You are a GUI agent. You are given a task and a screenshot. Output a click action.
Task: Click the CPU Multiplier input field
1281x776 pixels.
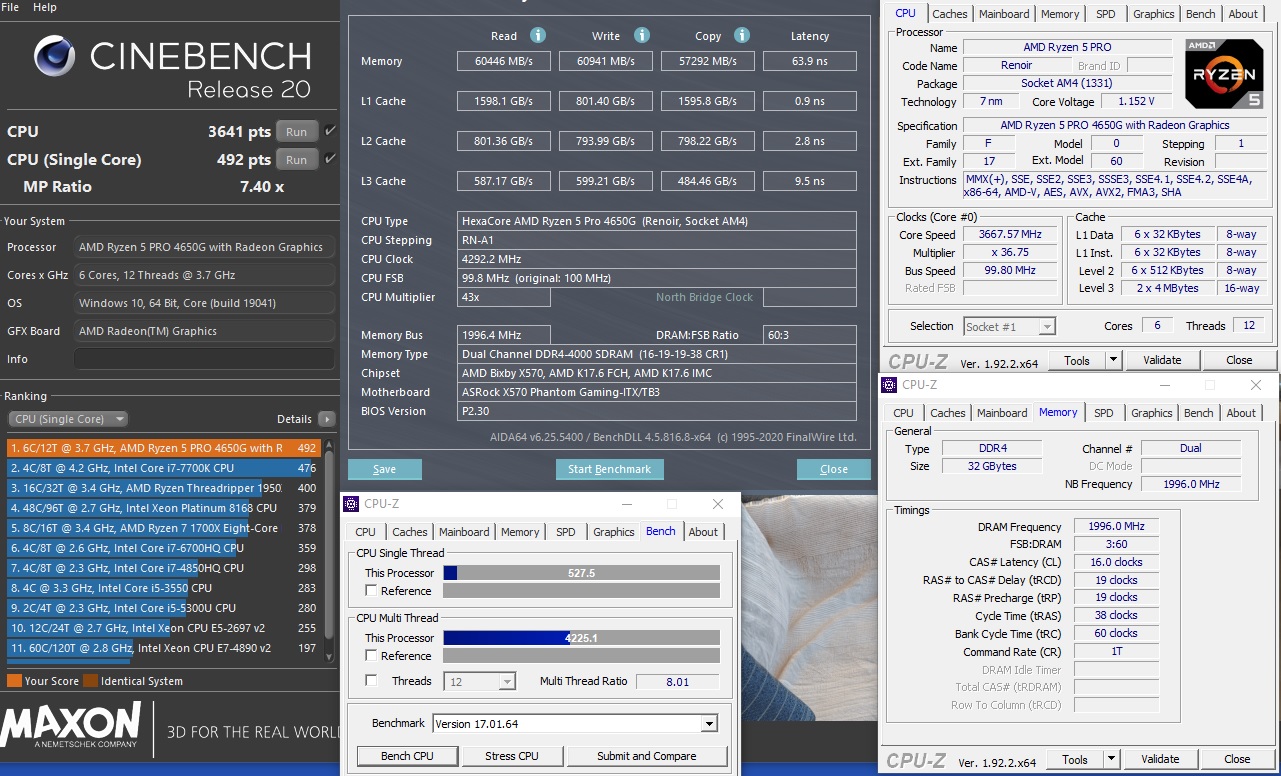click(x=504, y=297)
